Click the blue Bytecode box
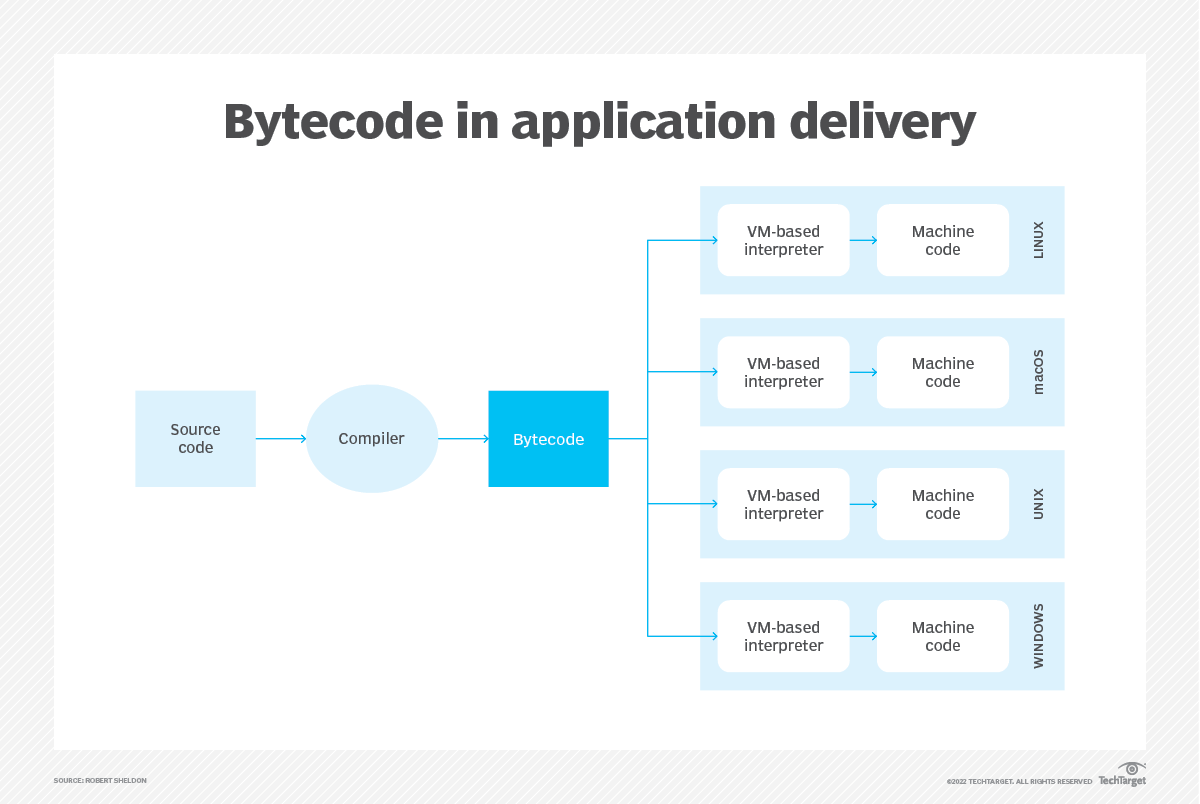 [548, 439]
